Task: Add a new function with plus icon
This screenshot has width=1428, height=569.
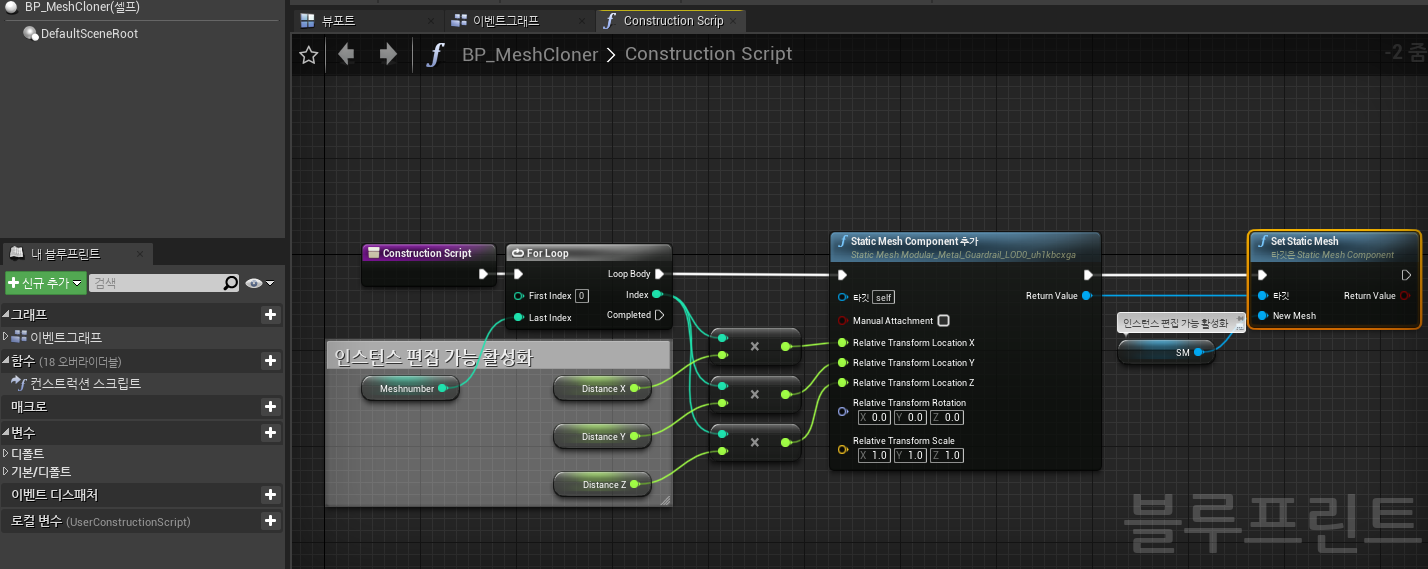Action: [269, 361]
